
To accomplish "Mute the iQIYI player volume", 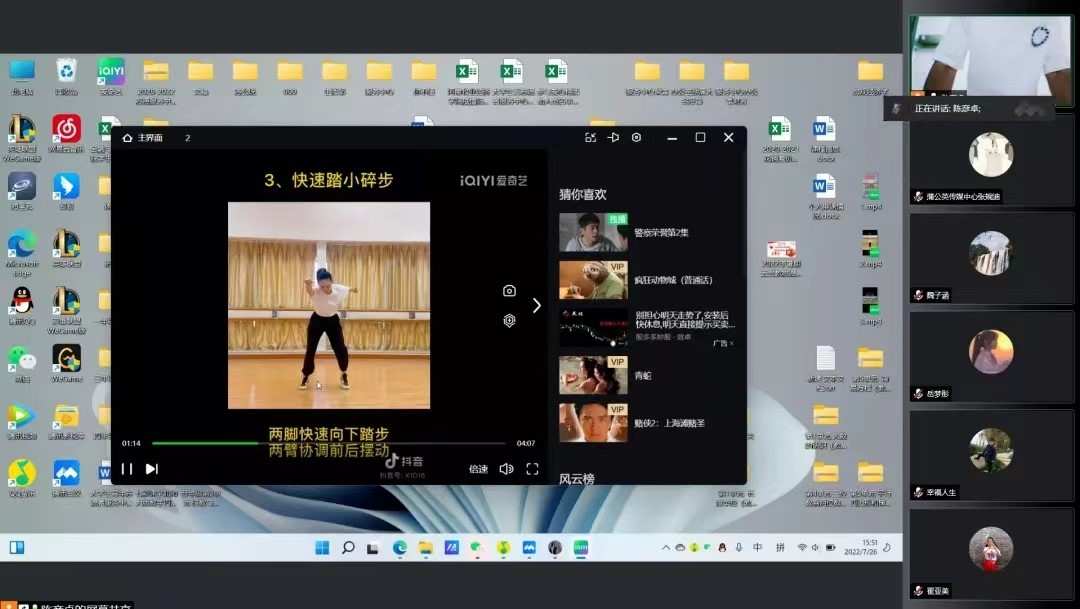I will coord(506,469).
